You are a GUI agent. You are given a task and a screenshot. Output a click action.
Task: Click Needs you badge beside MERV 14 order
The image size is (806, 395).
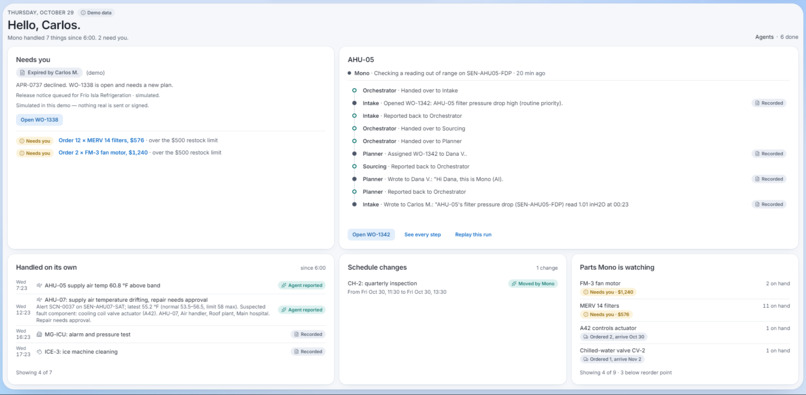(x=35, y=140)
